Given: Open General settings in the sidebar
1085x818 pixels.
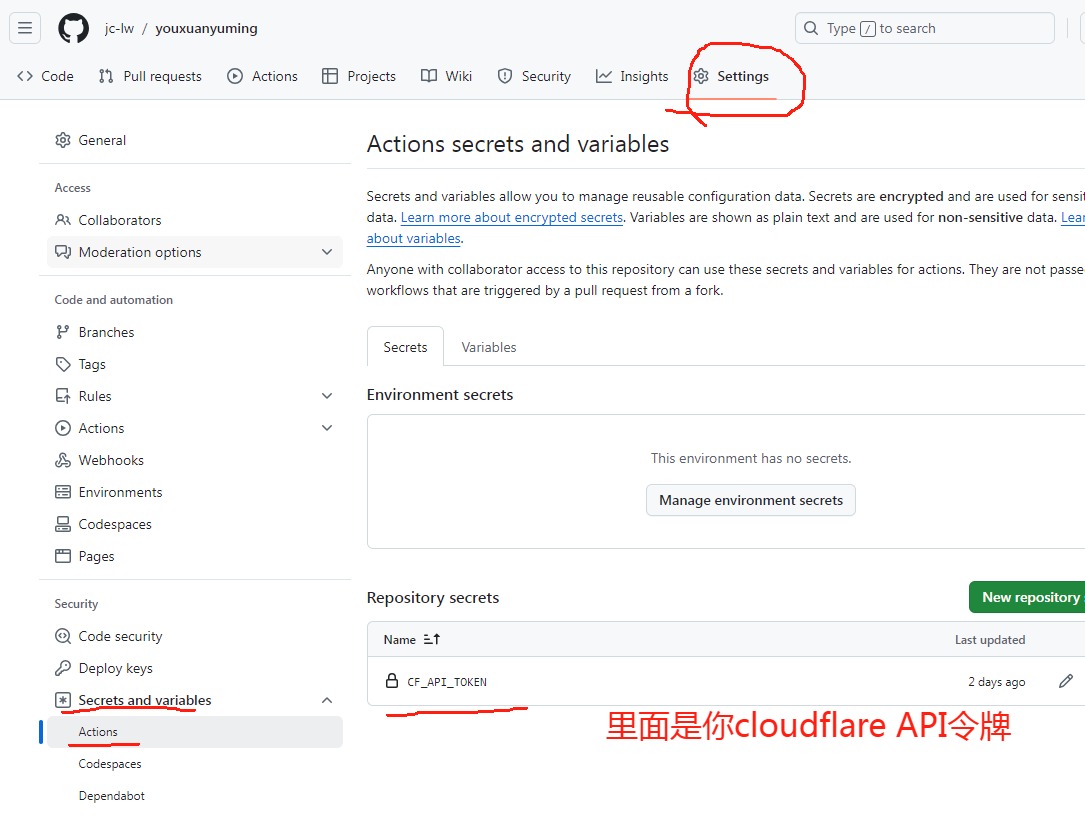Looking at the screenshot, I should click(x=102, y=140).
